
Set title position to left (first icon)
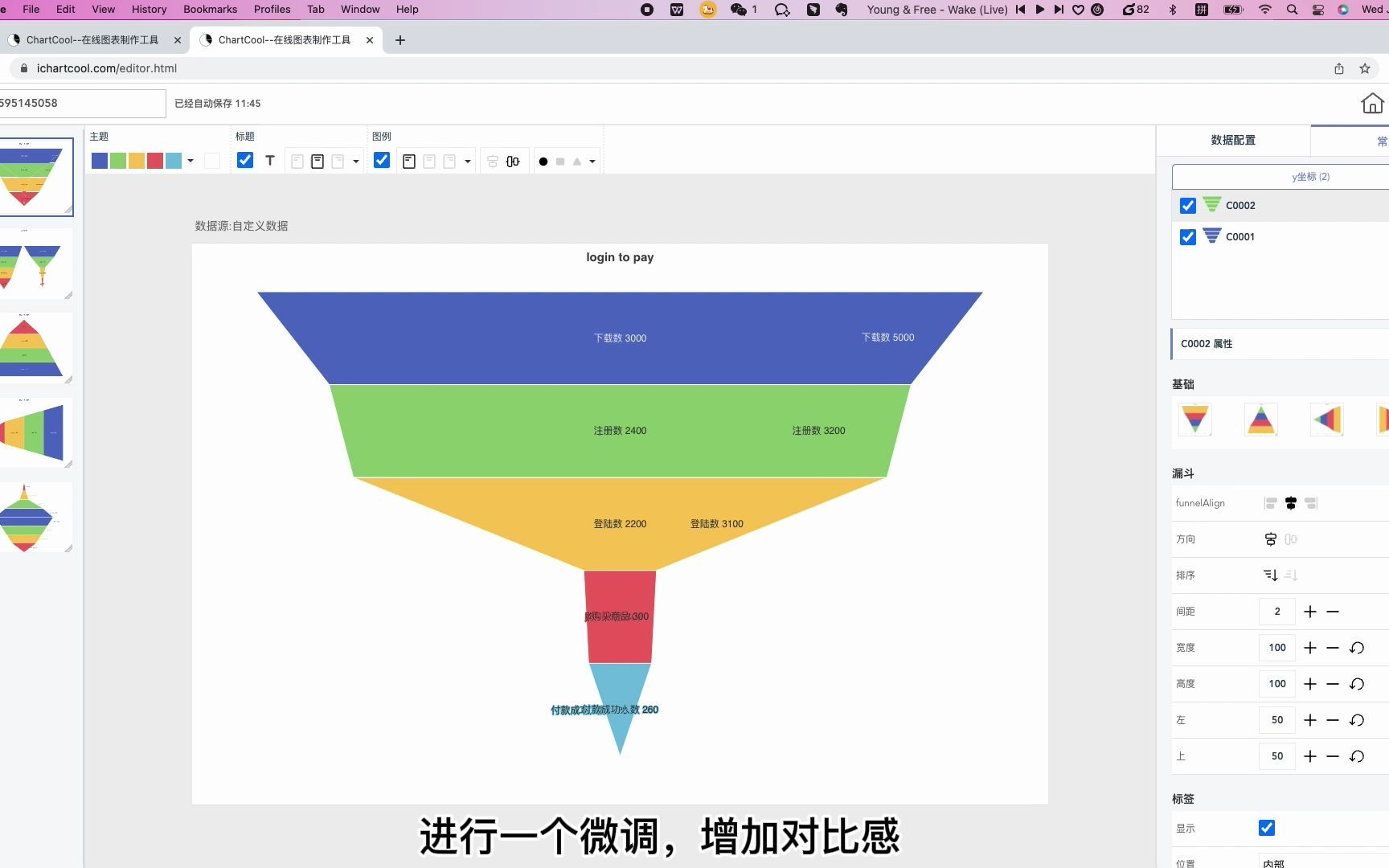pyautogui.click(x=297, y=162)
